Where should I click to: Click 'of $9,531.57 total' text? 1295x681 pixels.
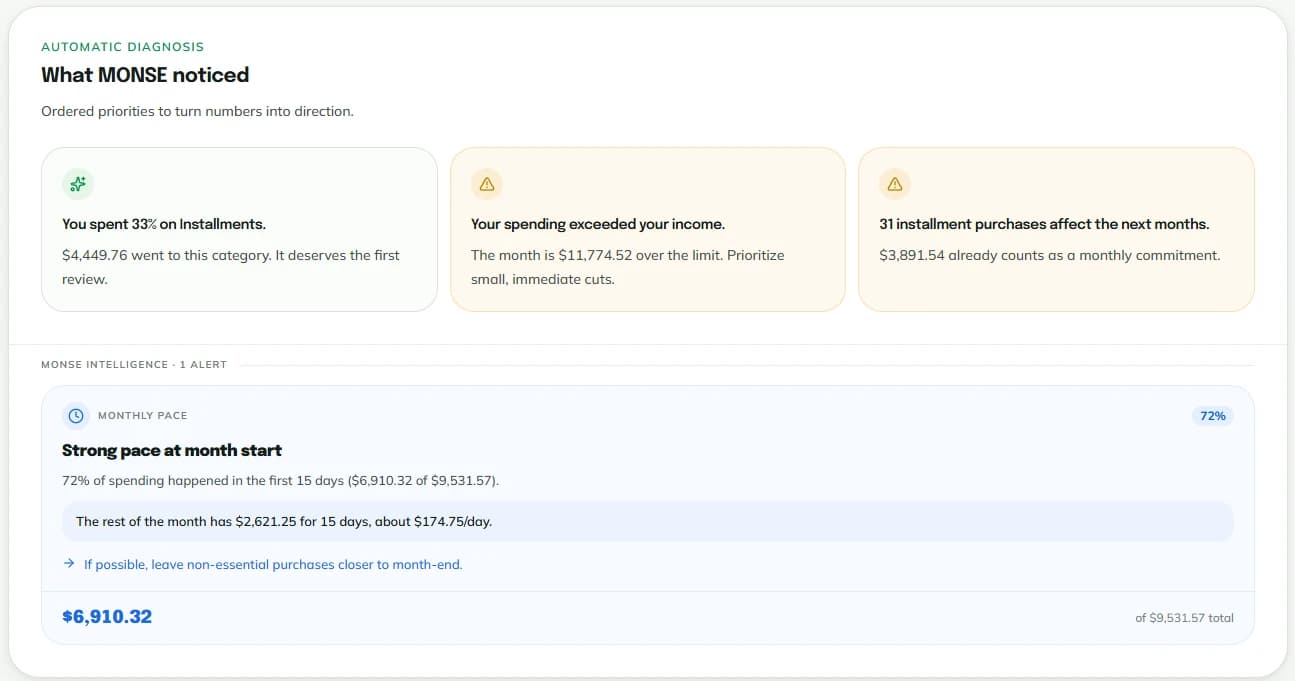(1184, 618)
